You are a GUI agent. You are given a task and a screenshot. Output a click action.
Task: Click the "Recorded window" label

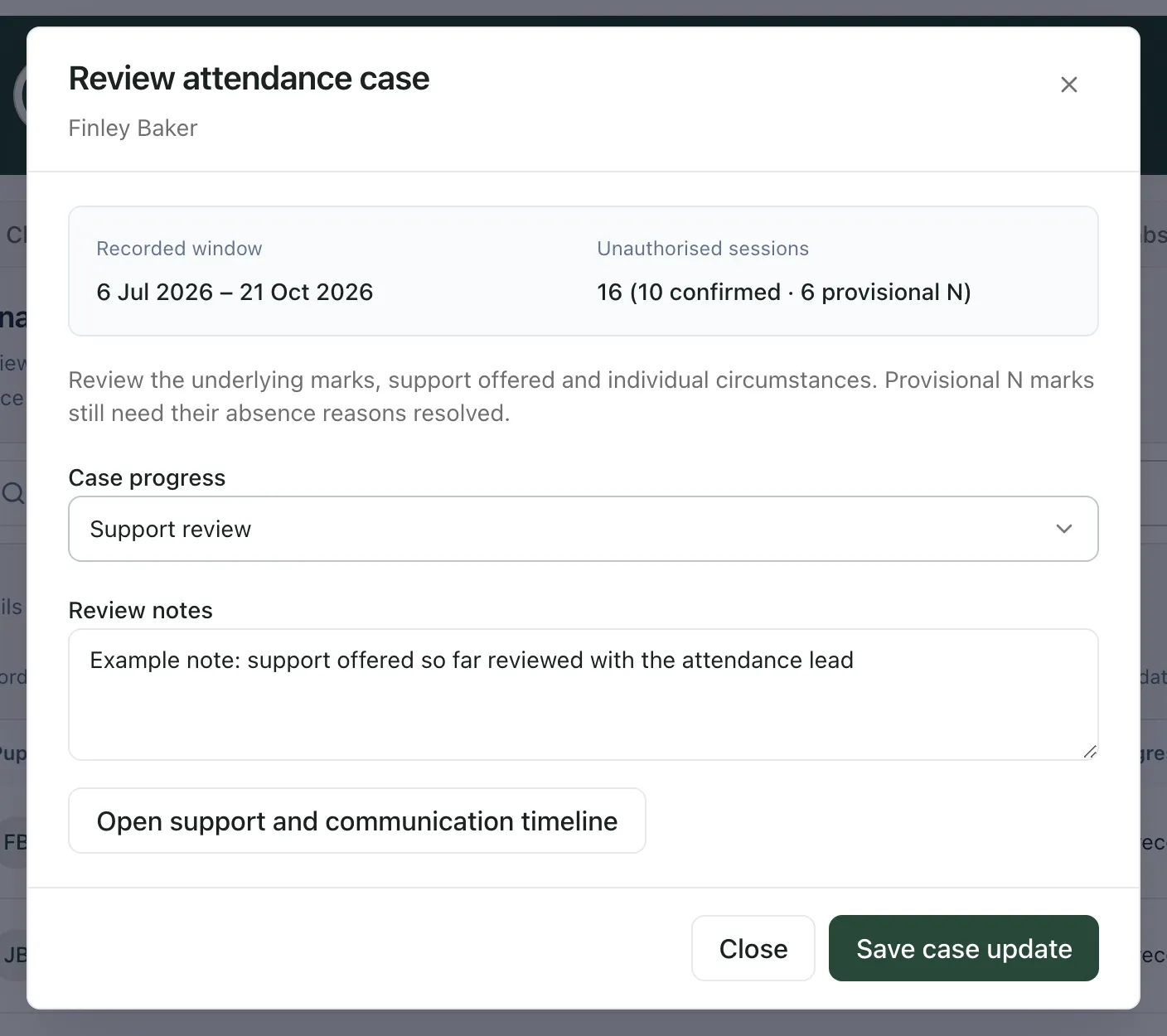(x=179, y=249)
